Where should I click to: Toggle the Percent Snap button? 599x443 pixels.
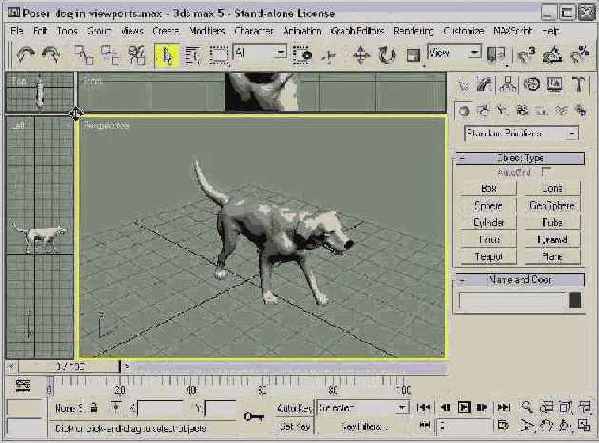pos(579,56)
